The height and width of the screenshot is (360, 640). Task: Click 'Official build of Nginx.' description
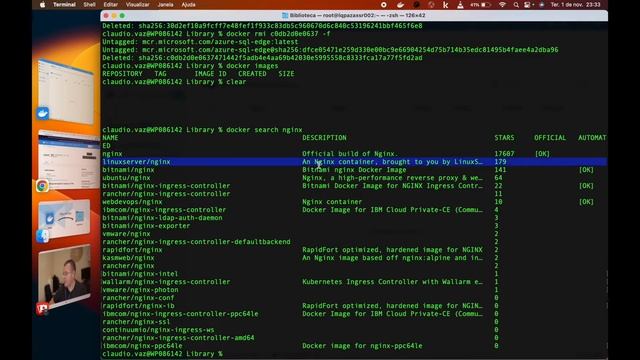[x=350, y=154]
